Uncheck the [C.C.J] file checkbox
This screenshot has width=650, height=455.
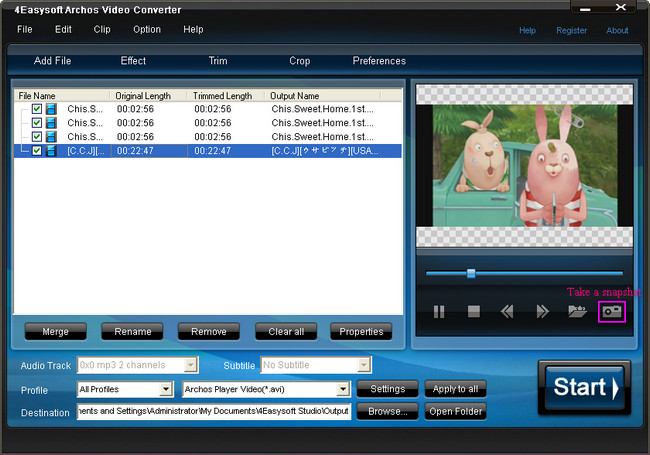(x=37, y=151)
